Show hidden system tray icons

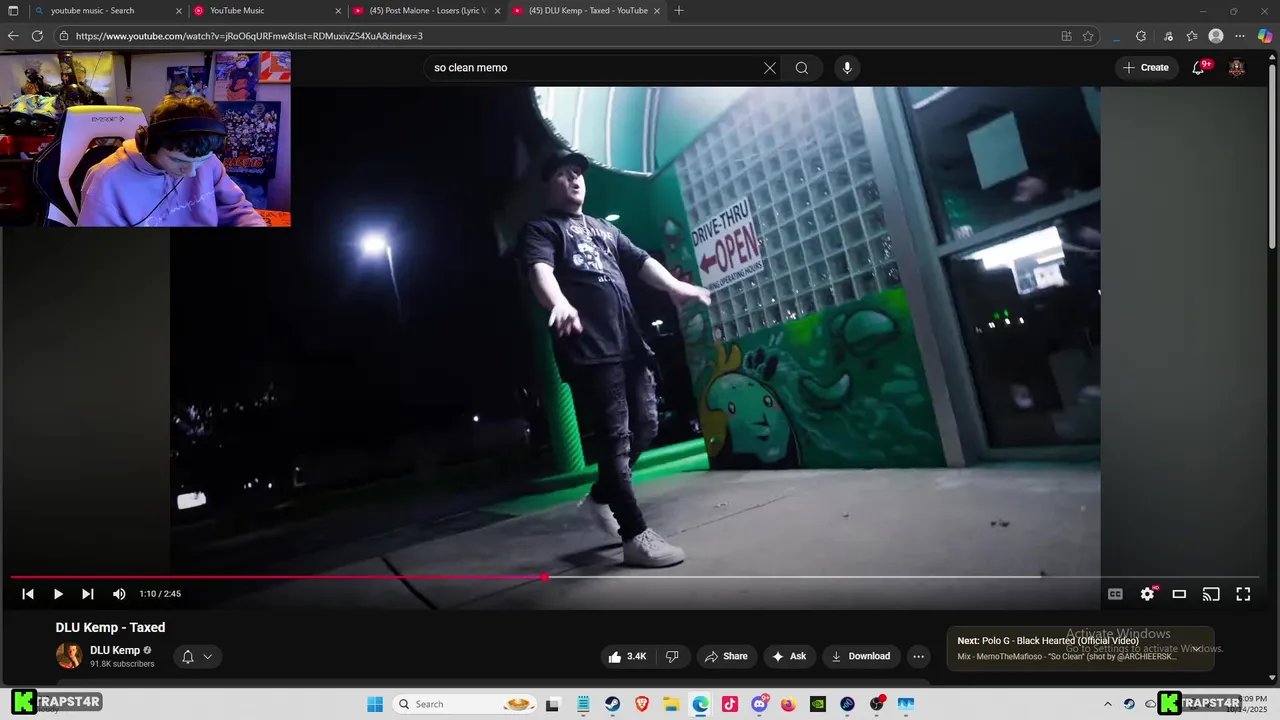1107,704
